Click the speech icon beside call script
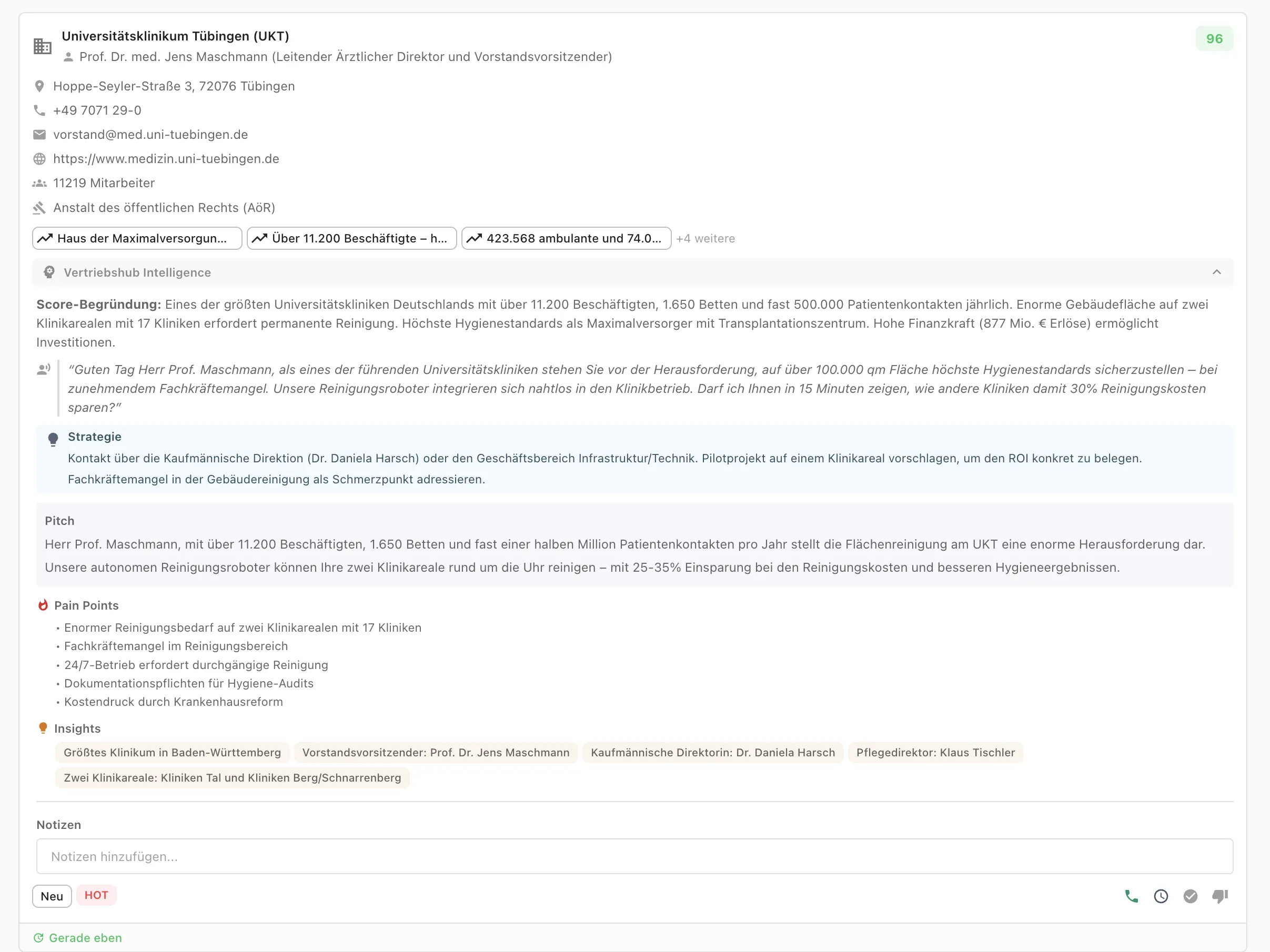Image resolution: width=1270 pixels, height=952 pixels. point(44,370)
